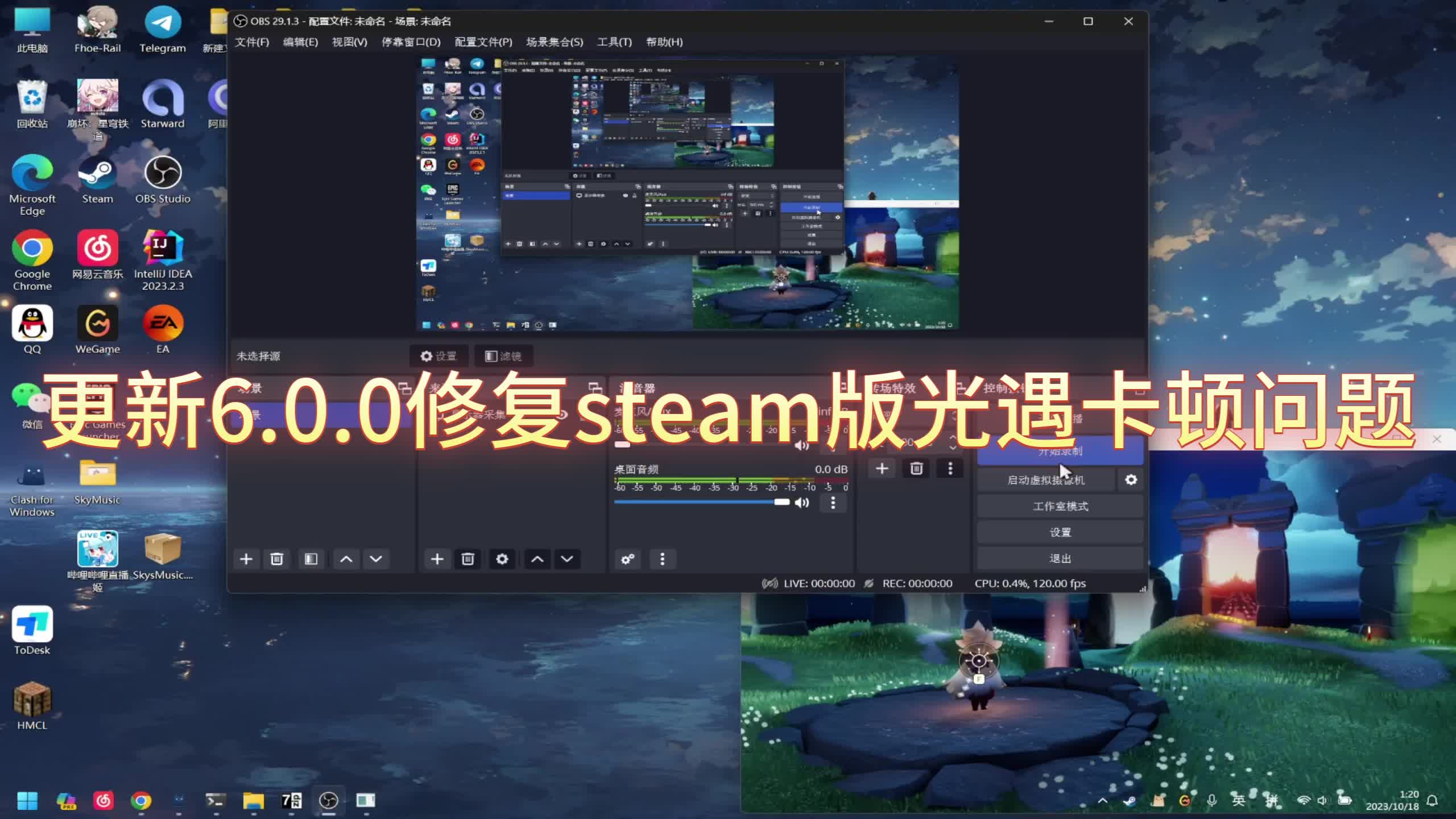Open source properties gear in Sources panel
This screenshot has height=819, width=1456.
(x=502, y=559)
